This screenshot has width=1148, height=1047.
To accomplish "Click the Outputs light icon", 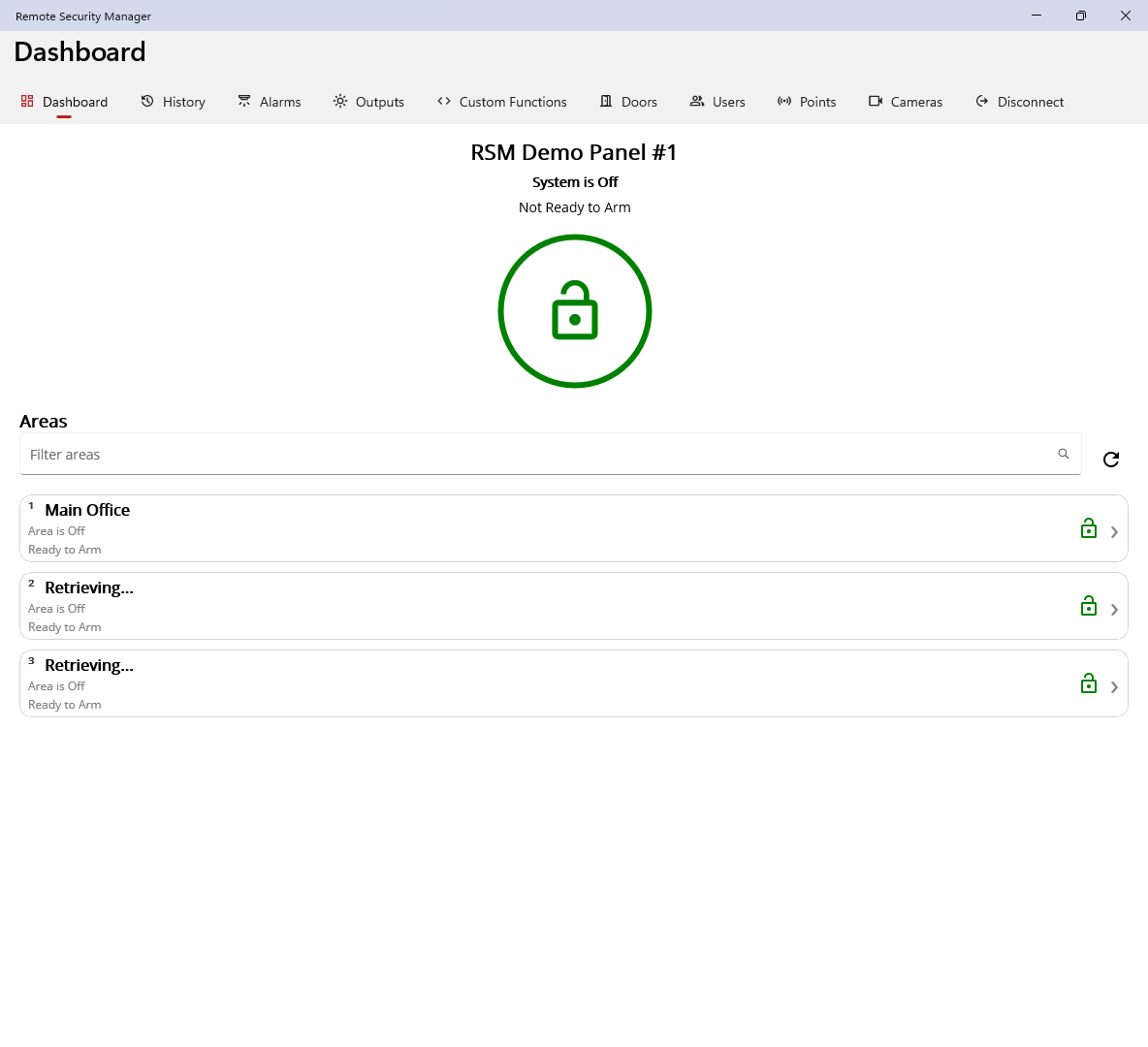I will click(339, 101).
